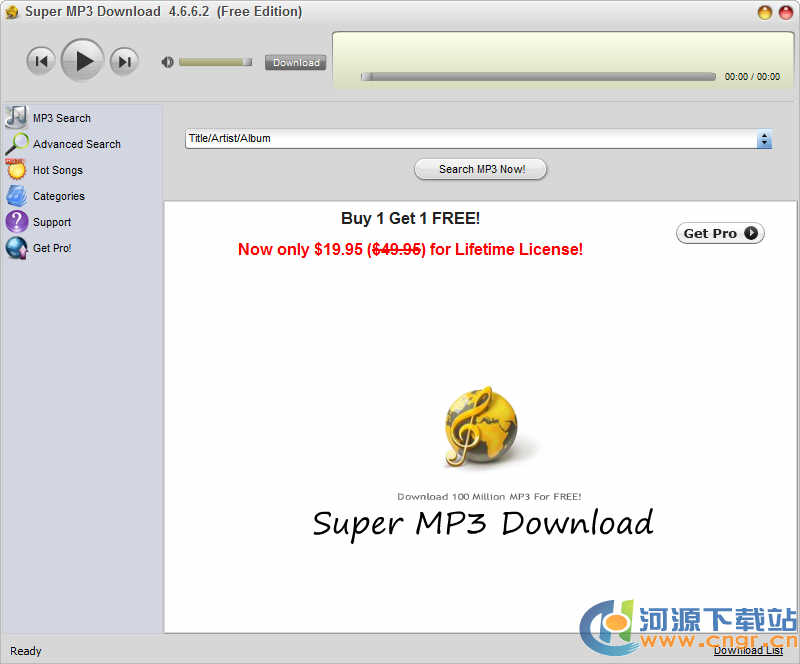Start playback with the play button
This screenshot has height=664, width=800.
[x=83, y=60]
